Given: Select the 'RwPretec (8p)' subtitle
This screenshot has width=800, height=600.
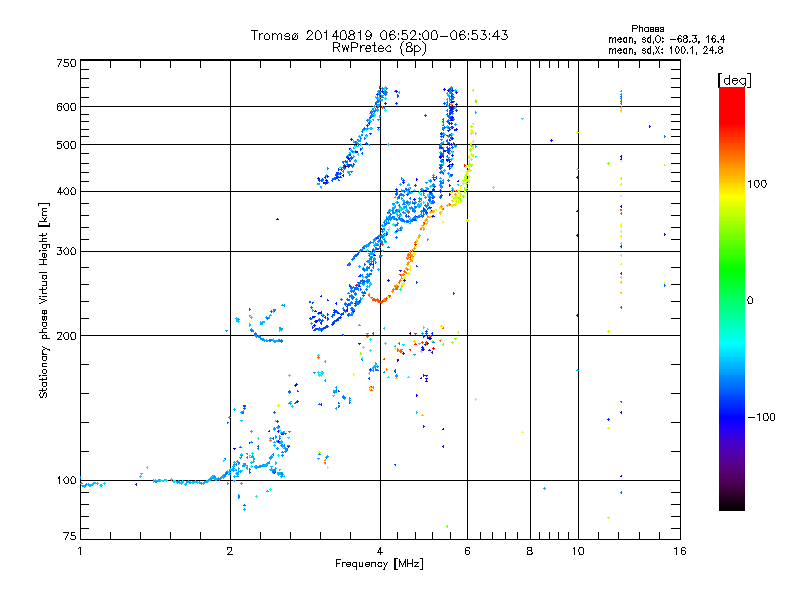Looking at the screenshot, I should click(379, 48).
